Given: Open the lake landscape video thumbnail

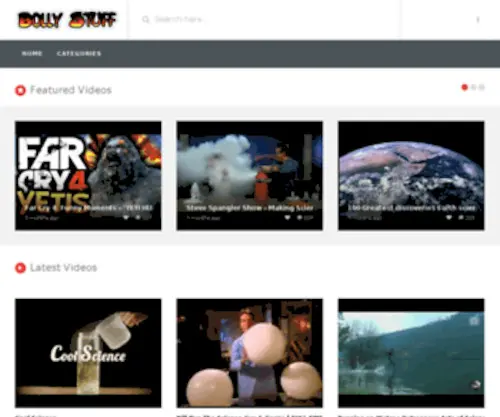Looking at the screenshot, I should click(x=411, y=353).
